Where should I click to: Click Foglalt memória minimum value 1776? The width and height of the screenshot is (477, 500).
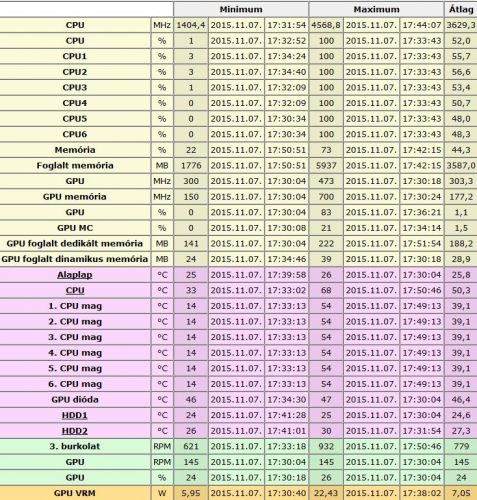pyautogui.click(x=191, y=166)
